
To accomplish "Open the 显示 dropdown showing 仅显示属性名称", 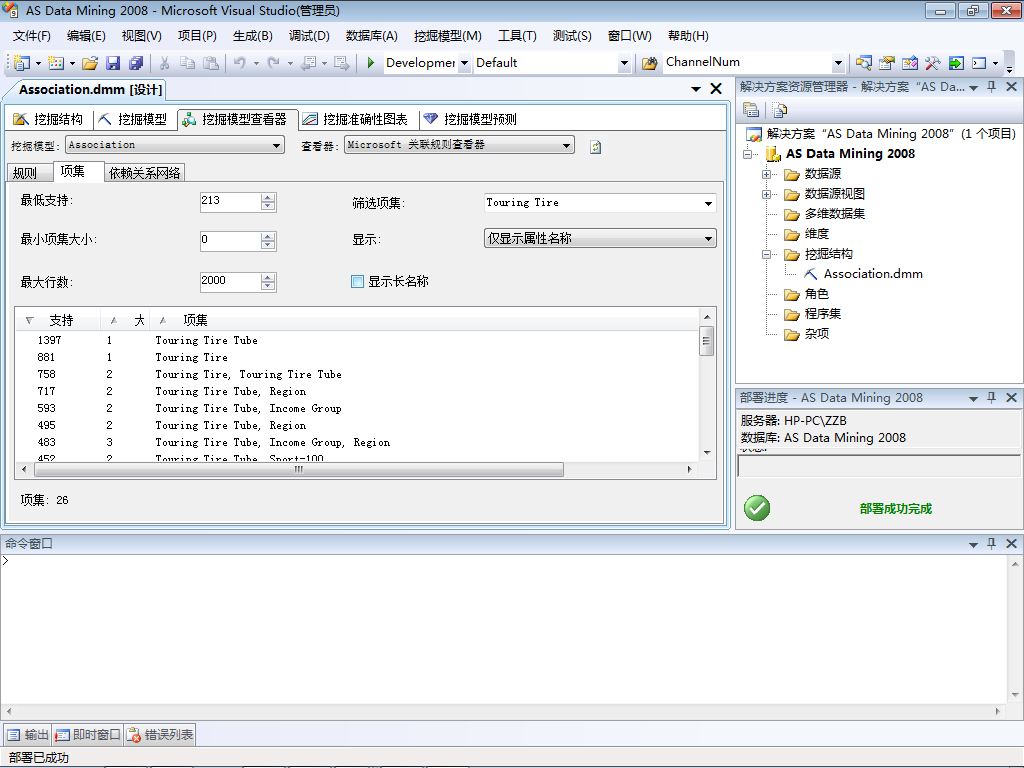I will 708,238.
